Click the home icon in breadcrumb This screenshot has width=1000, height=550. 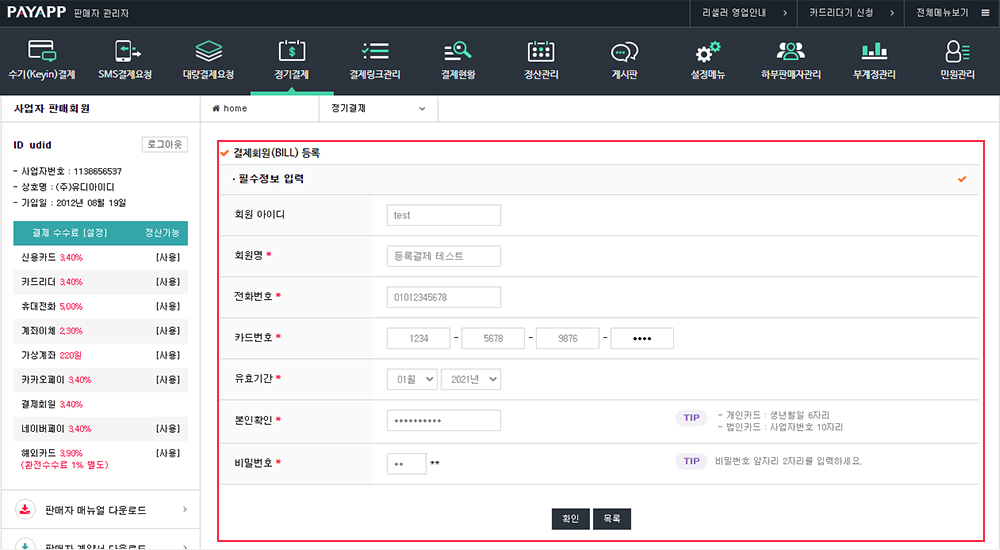point(216,108)
